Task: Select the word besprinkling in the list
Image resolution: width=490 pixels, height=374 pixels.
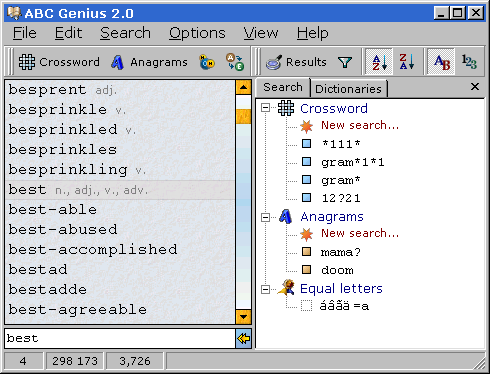Action: point(68,170)
